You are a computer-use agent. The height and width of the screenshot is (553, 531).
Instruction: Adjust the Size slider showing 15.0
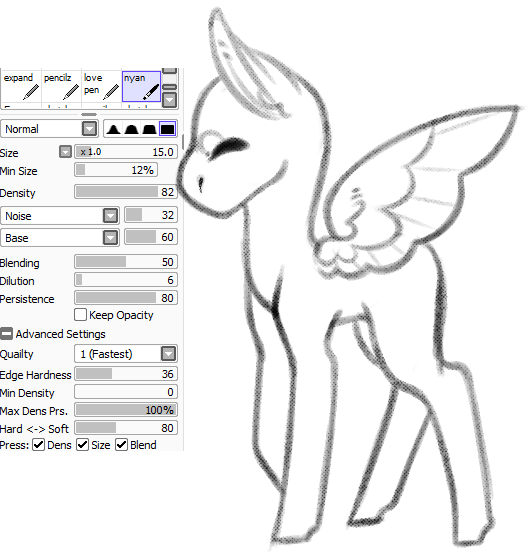126,152
